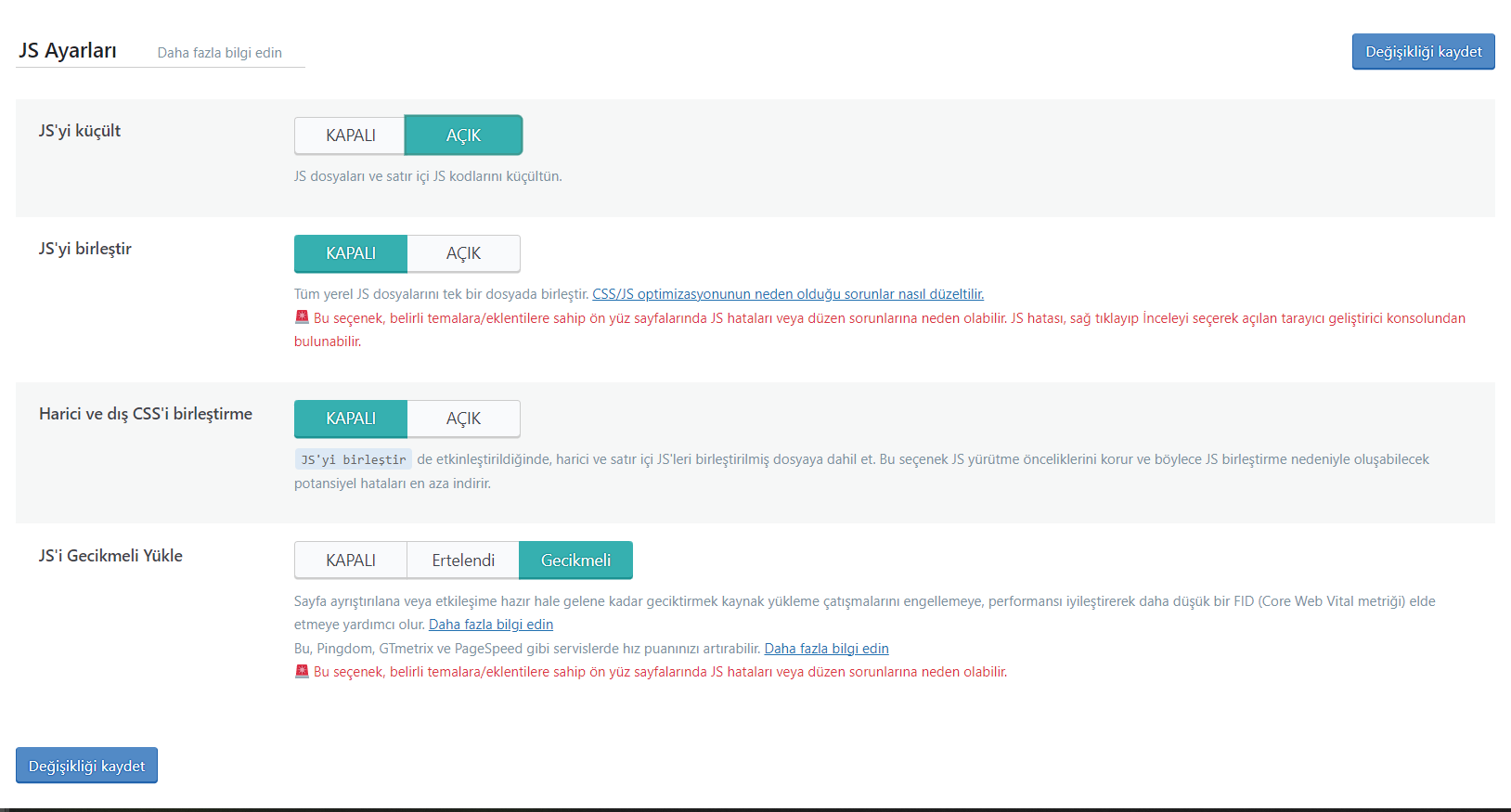Set Harici ve dış CSS'i birleştirme to KAPALI

click(351, 419)
